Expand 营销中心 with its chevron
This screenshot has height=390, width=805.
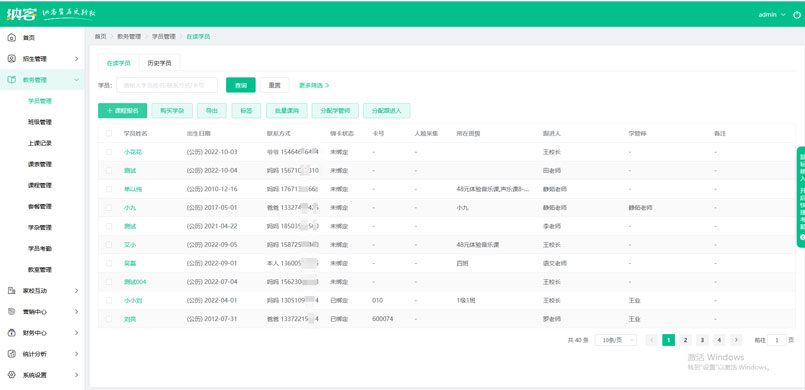coord(76,311)
